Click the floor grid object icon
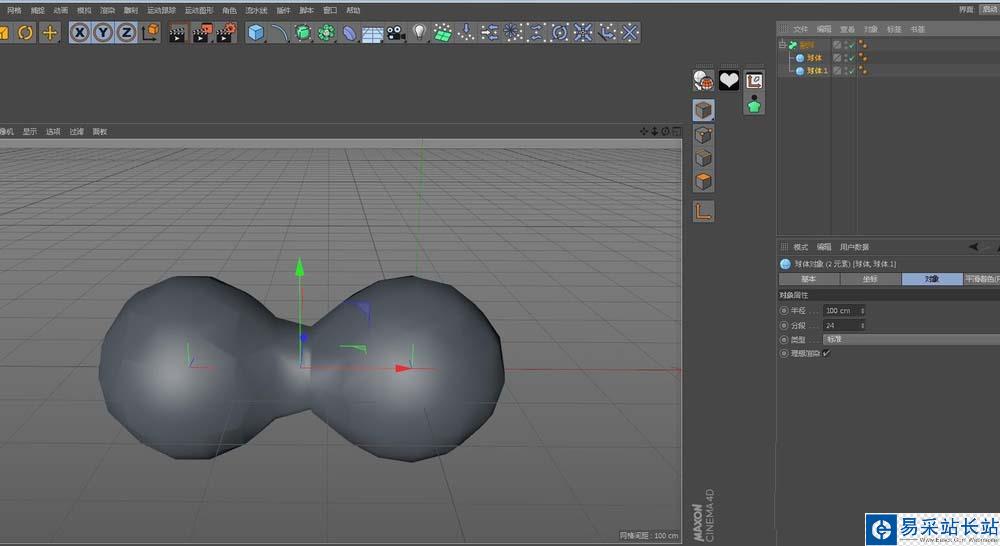Image resolution: width=1000 pixels, height=546 pixels. coord(372,33)
